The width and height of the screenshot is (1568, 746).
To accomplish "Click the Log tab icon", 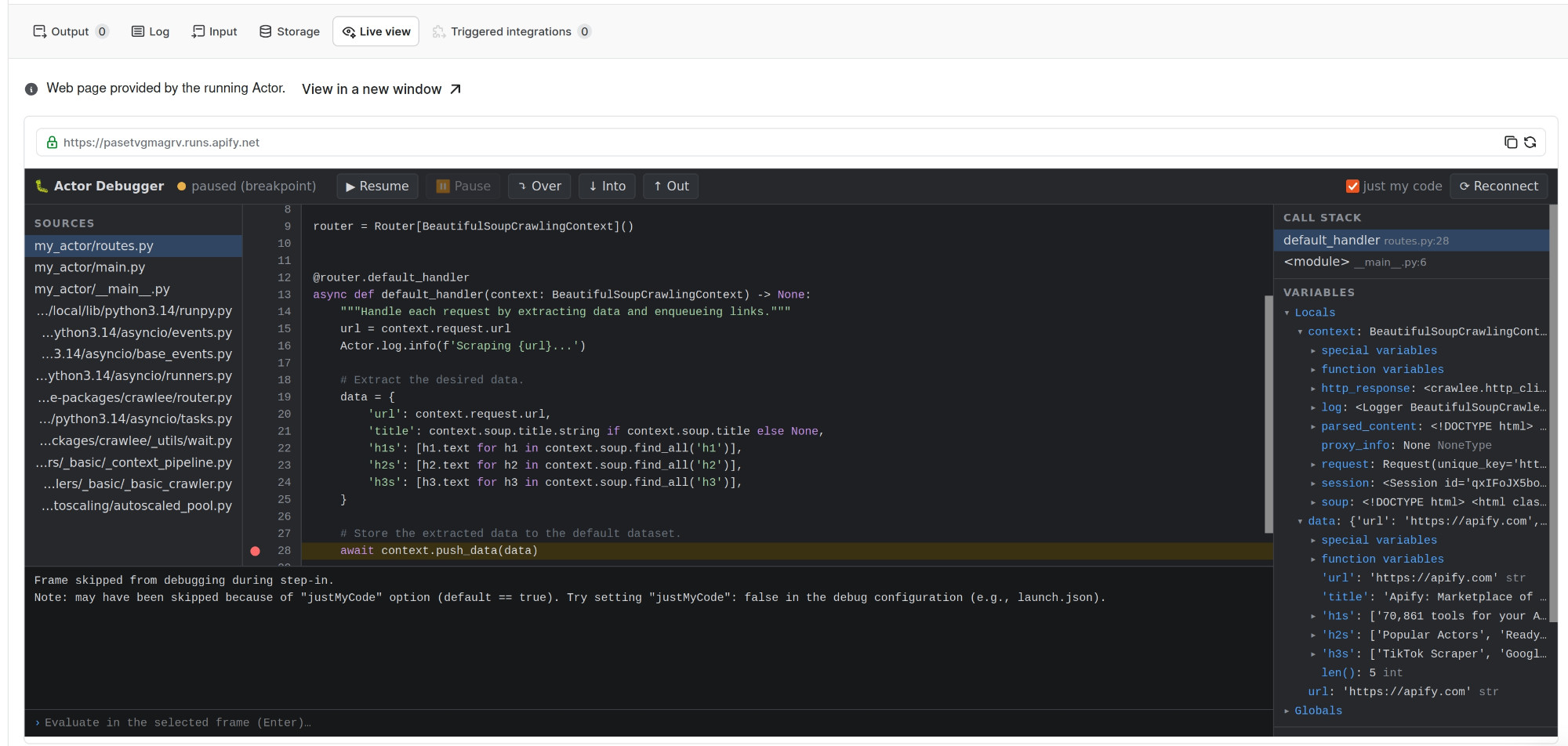I will (x=138, y=31).
